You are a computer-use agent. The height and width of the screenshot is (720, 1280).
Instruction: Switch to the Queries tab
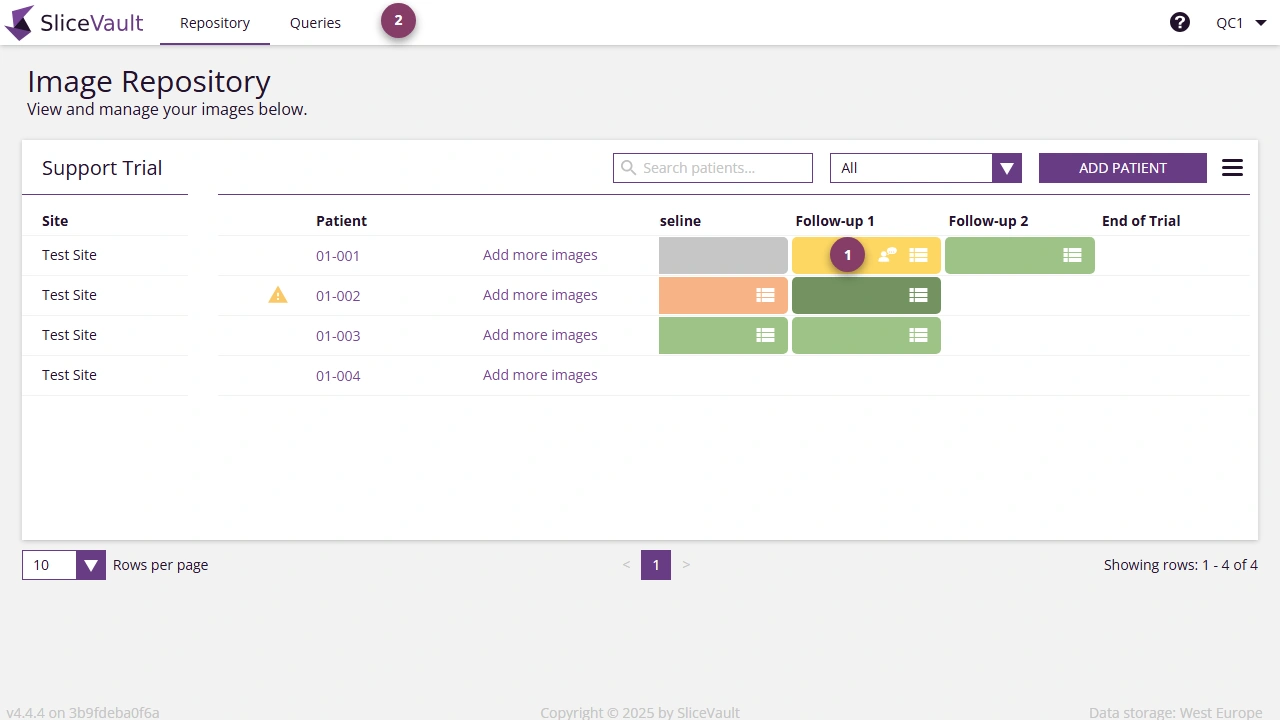(315, 23)
